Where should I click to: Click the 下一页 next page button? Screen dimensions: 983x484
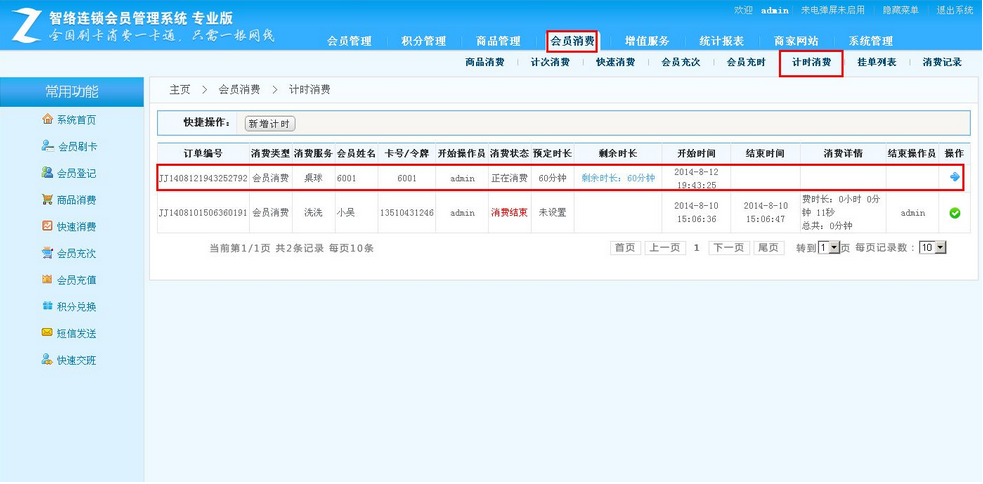(727, 247)
